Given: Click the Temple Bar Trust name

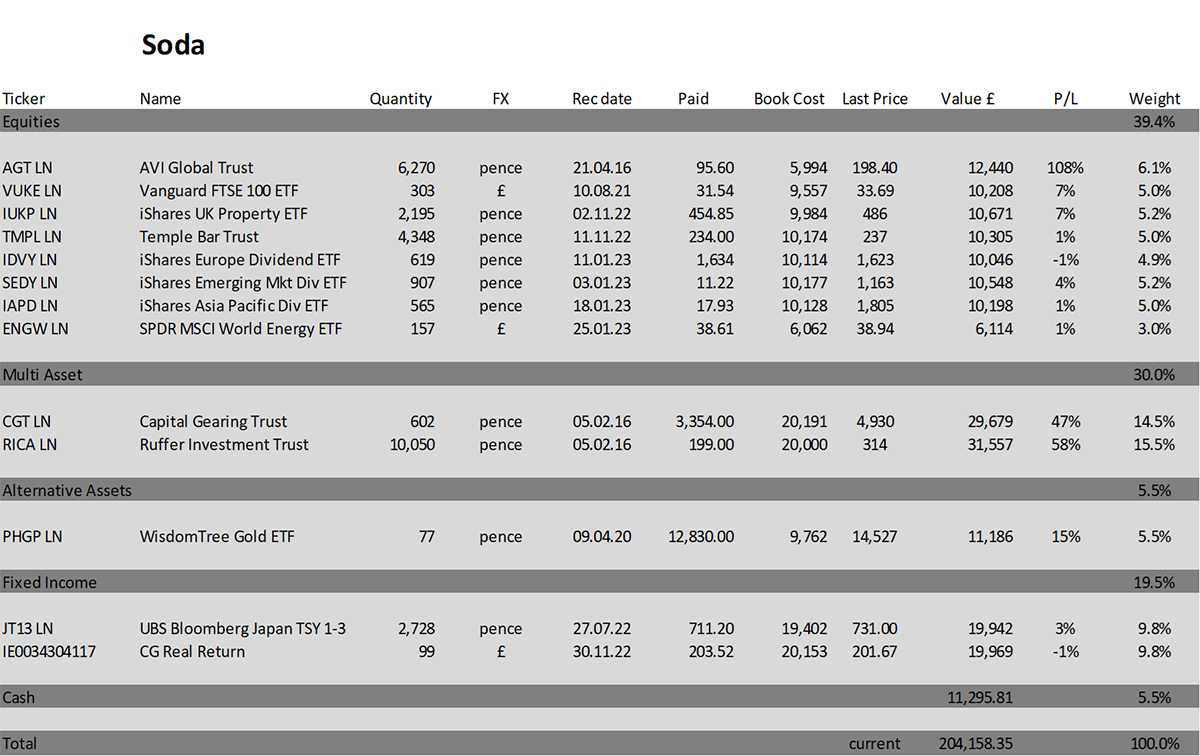Looking at the screenshot, I should point(199,237).
